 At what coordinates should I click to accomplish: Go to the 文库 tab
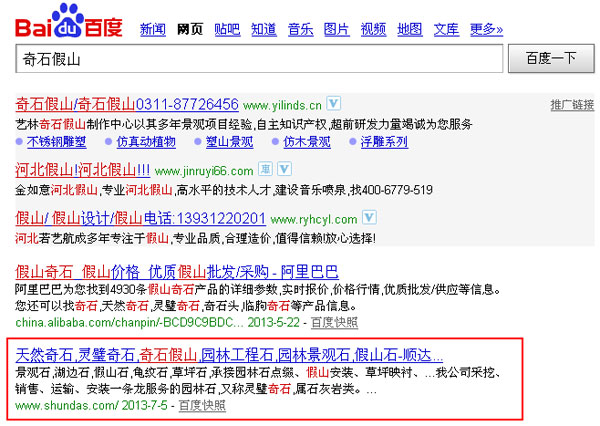click(x=446, y=29)
